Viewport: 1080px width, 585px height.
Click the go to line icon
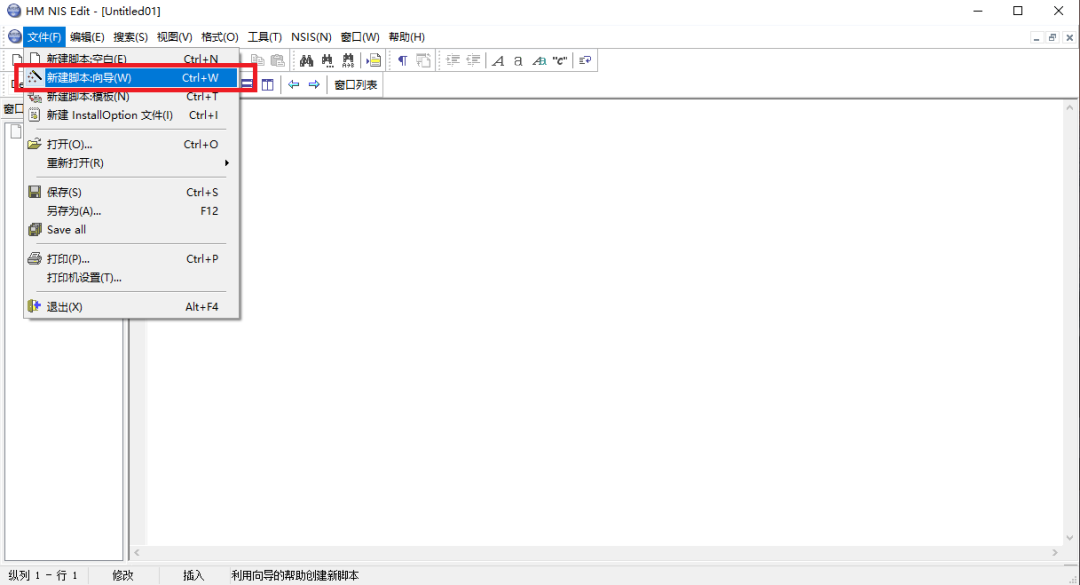[374, 60]
